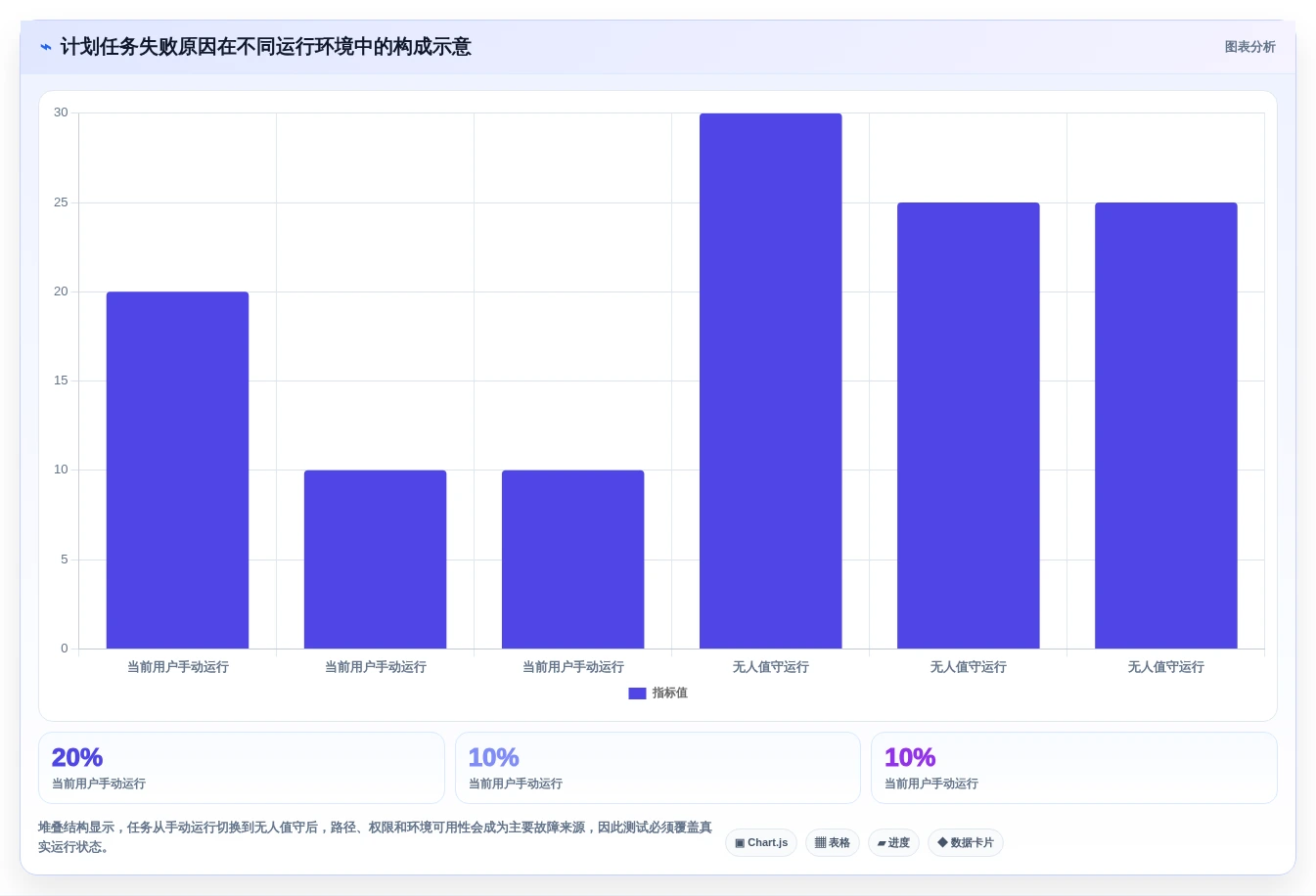The width and height of the screenshot is (1316, 896).
Task: Click the purple 10% card value
Action: (910, 758)
